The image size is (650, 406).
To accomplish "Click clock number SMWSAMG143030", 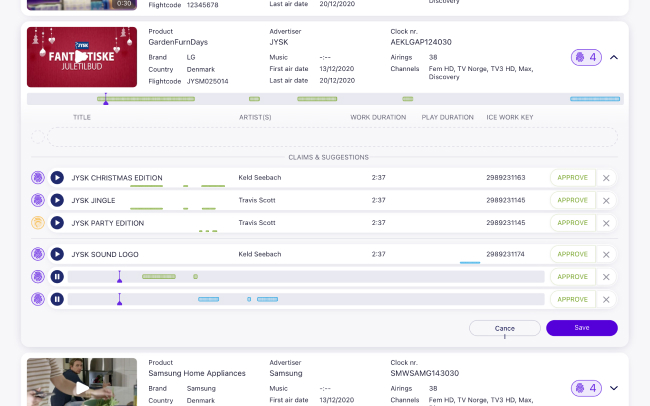I will pos(424,373).
